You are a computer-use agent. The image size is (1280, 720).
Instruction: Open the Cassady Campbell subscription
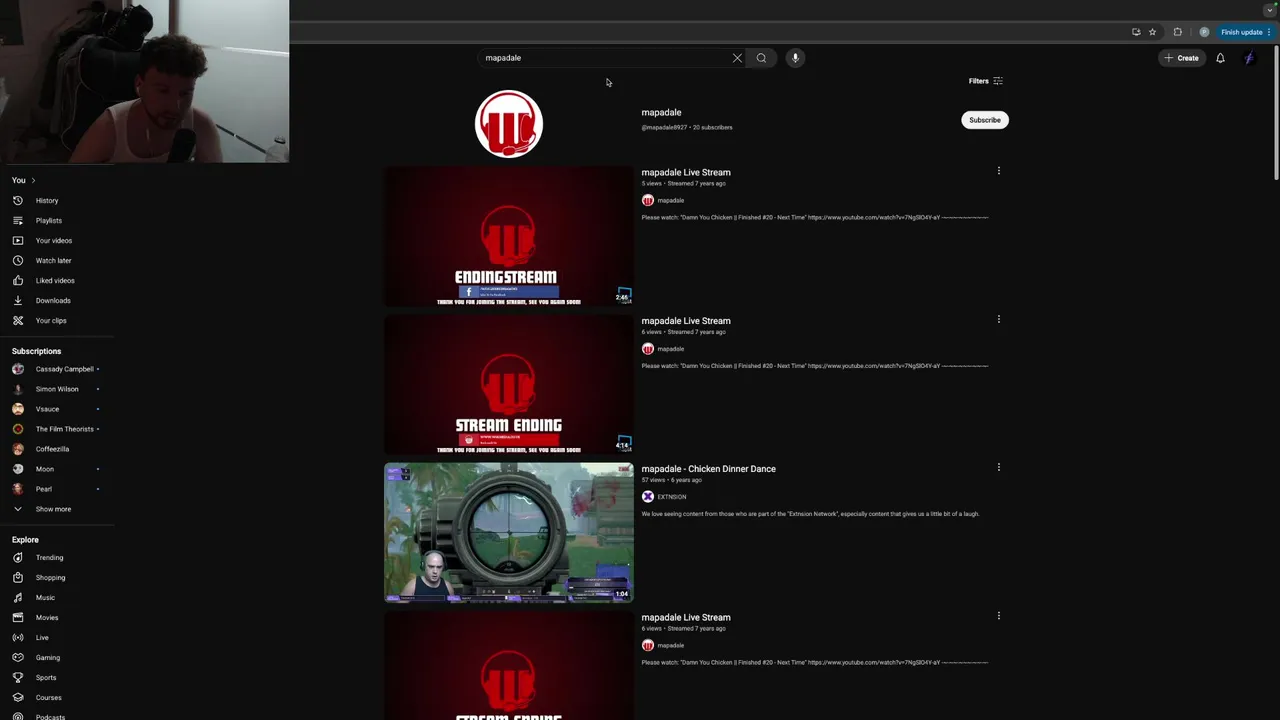click(57, 369)
